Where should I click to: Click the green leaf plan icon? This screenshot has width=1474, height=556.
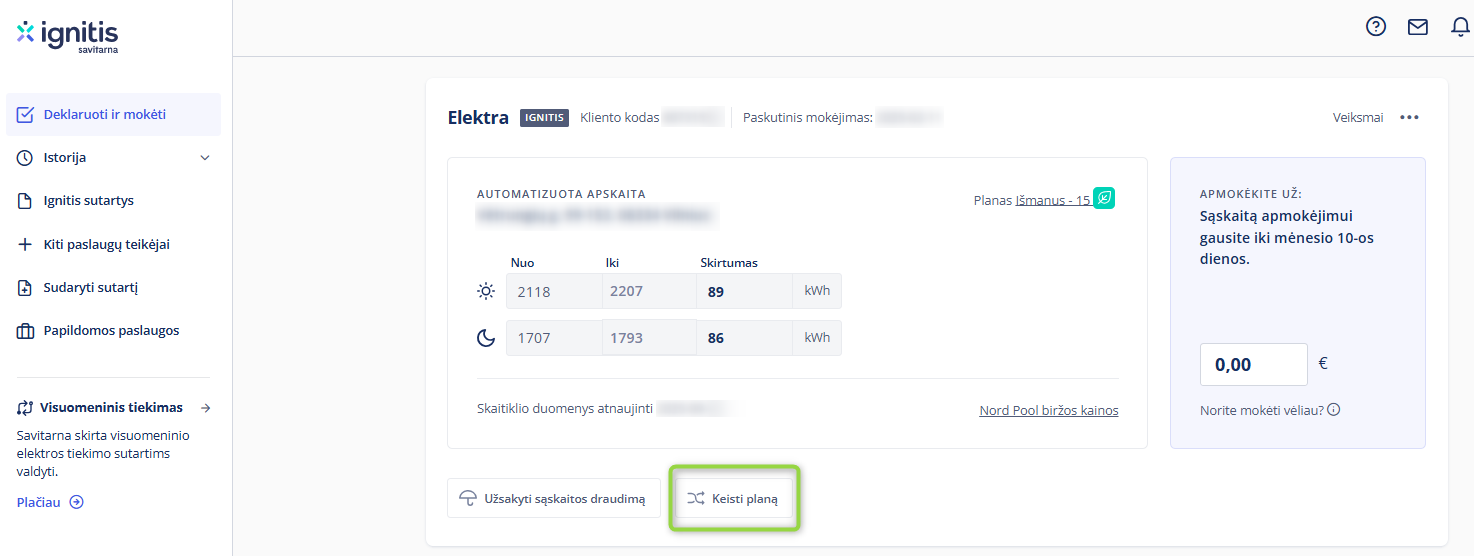click(x=1104, y=198)
